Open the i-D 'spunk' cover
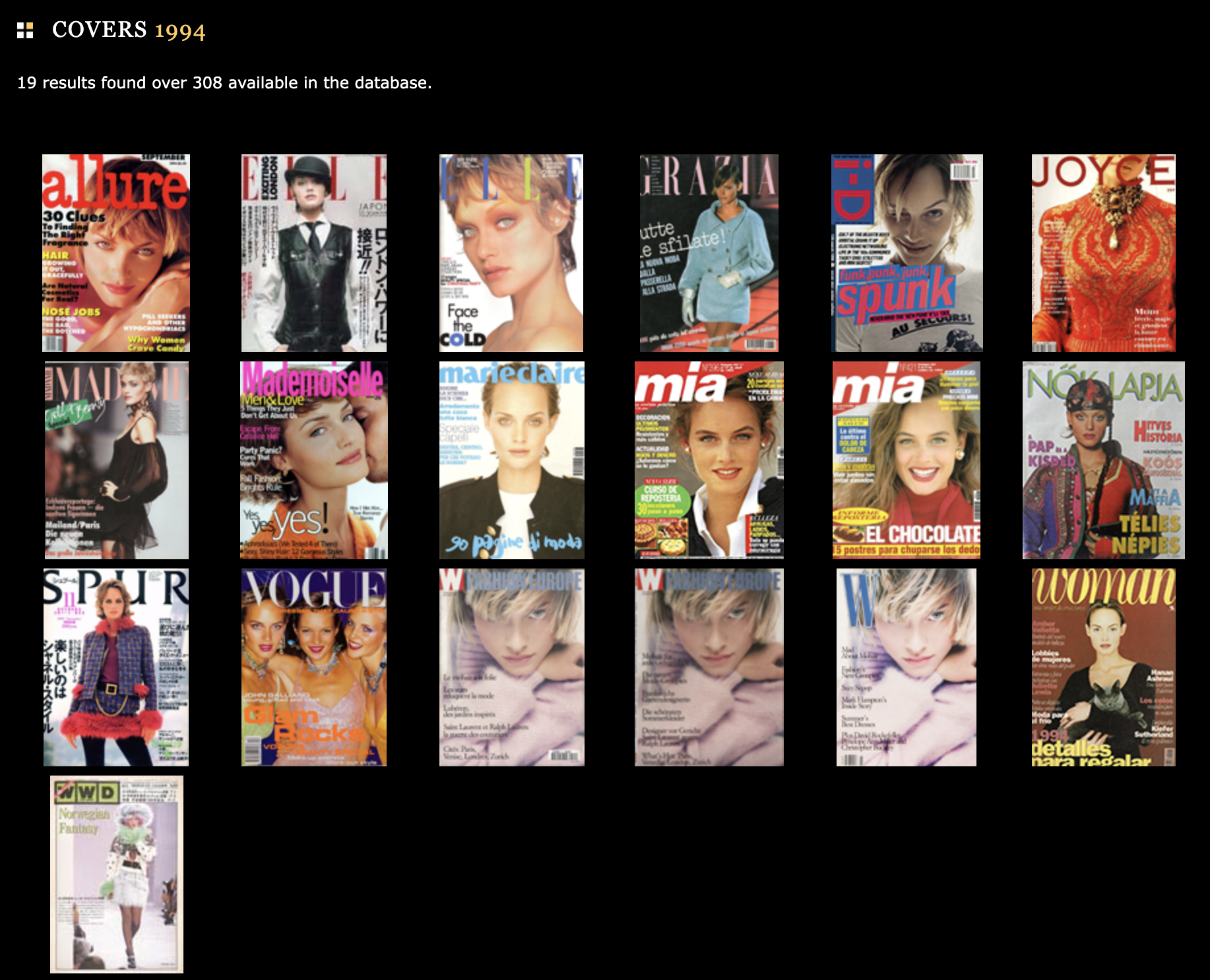This screenshot has width=1210, height=980. [x=907, y=253]
